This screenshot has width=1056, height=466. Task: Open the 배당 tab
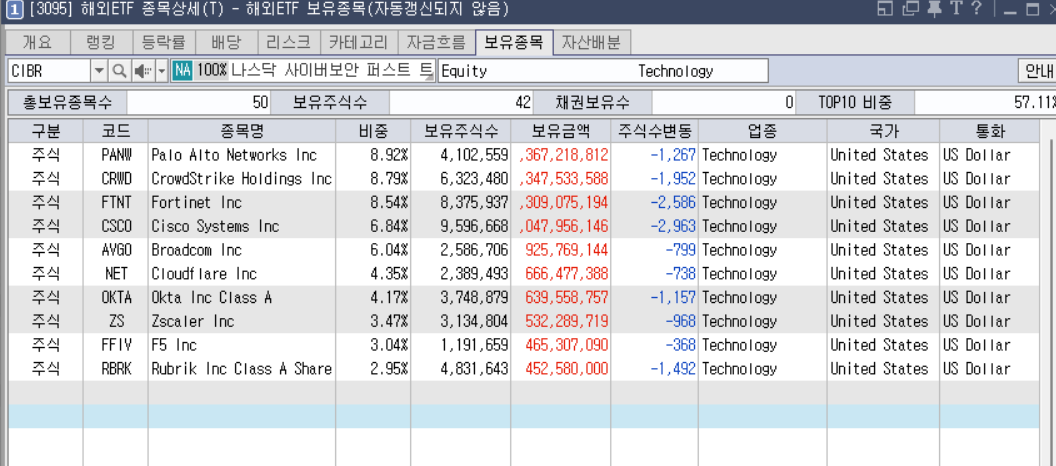click(x=226, y=42)
